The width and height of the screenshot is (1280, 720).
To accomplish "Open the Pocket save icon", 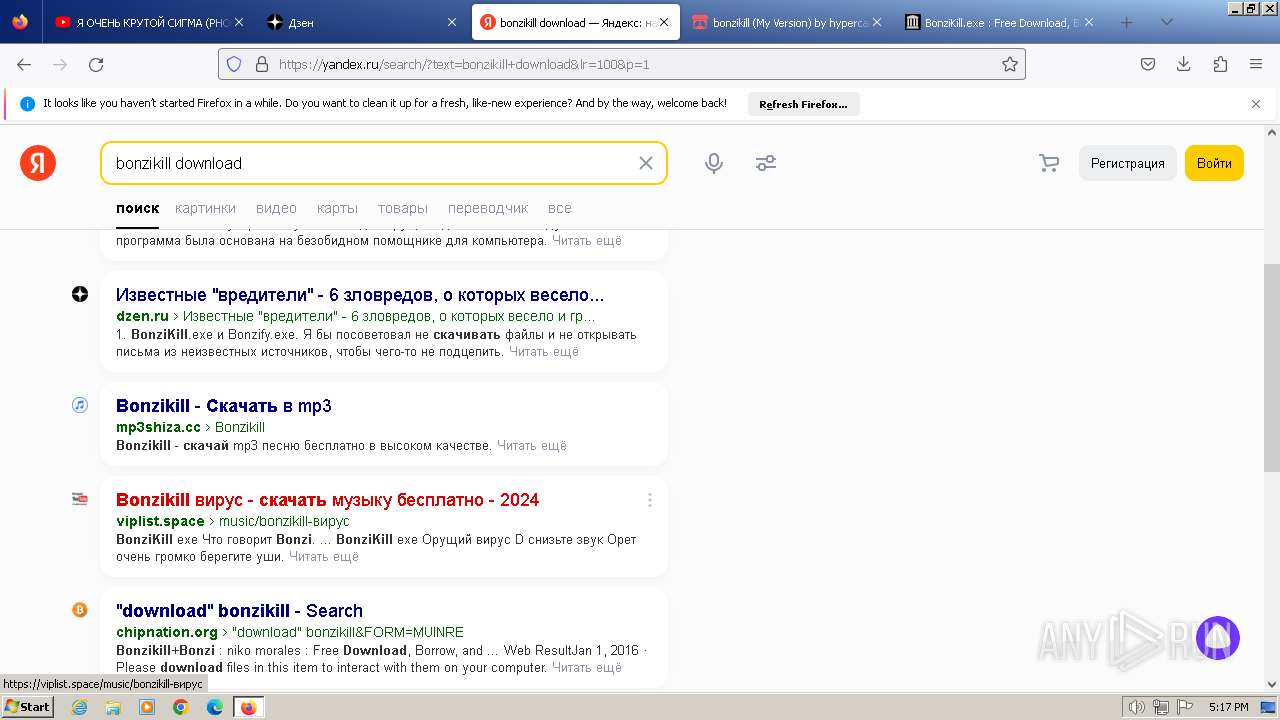I will pos(1148,64).
